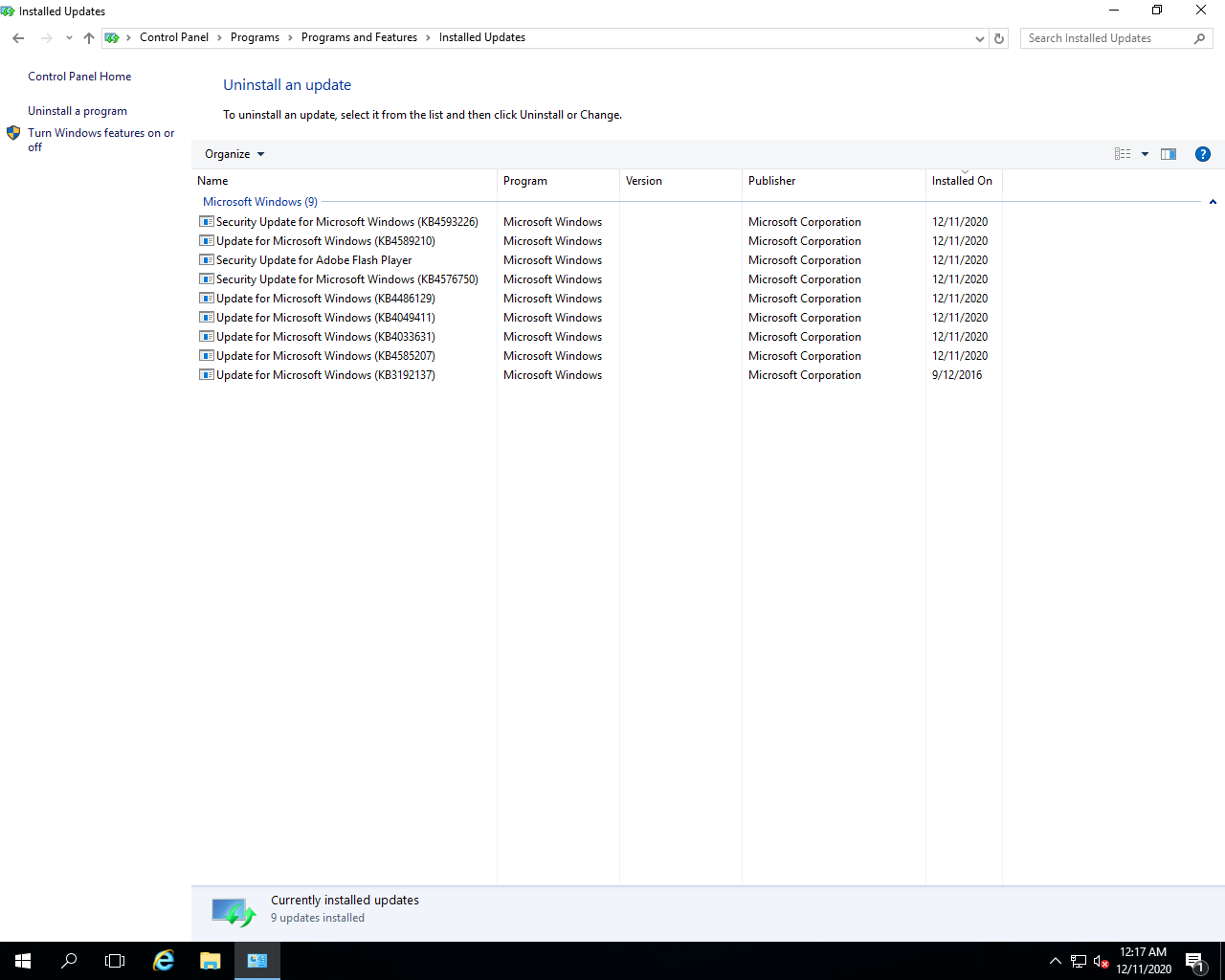Open Uninstall a program link
Viewport: 1225px width, 980px height.
[78, 111]
